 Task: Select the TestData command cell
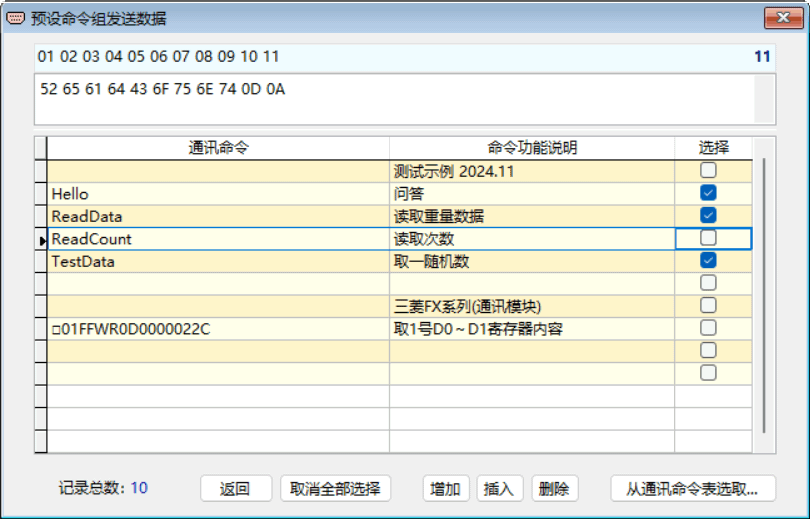(218, 261)
